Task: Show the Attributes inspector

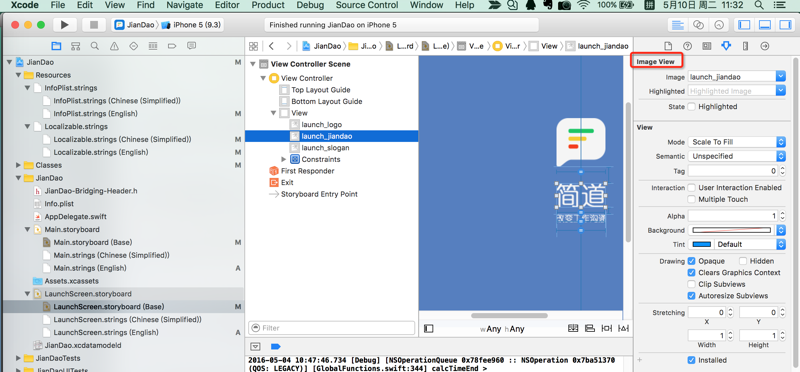Action: point(726,46)
